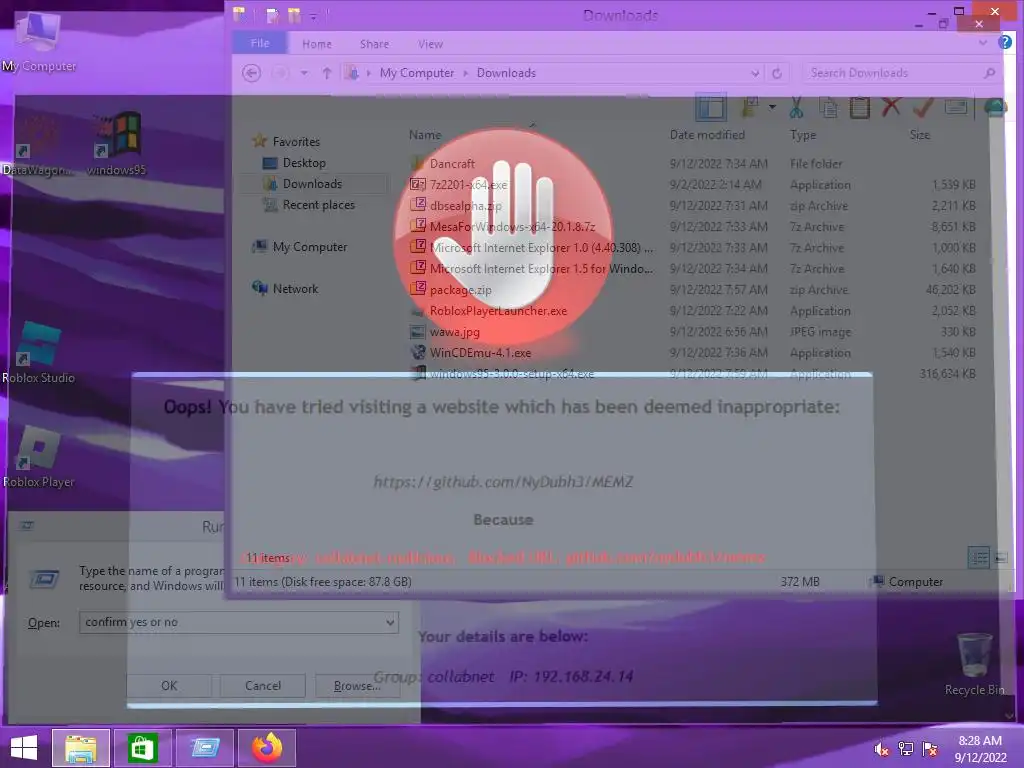
Task: Open the Home ribbon tab
Action: point(317,44)
